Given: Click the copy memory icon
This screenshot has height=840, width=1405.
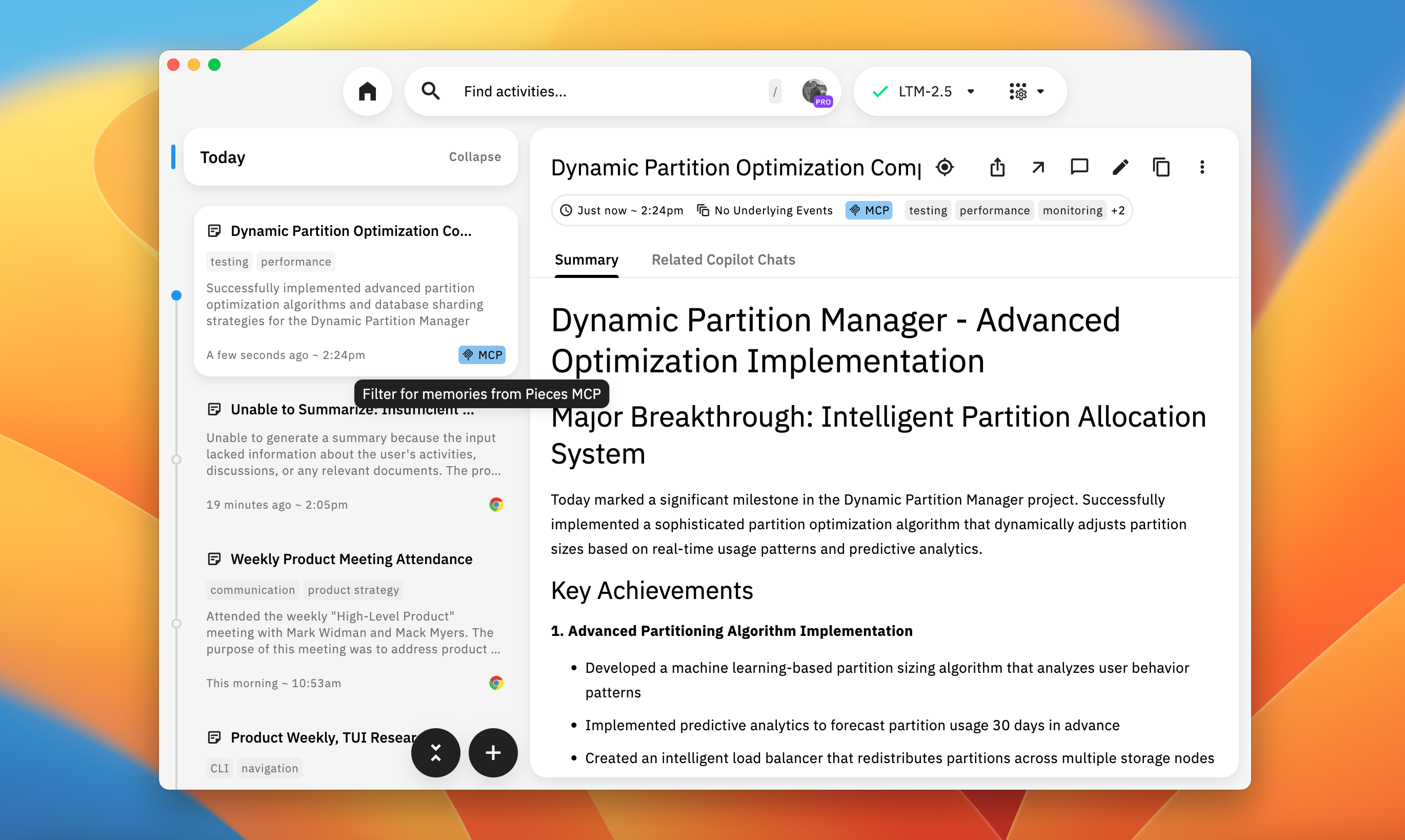Looking at the screenshot, I should tap(1161, 168).
